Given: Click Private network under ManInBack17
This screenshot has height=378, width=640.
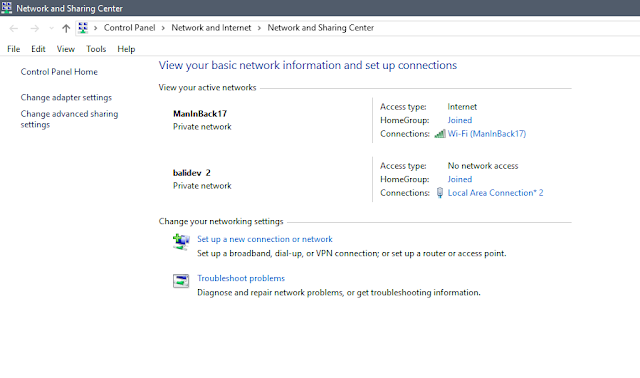Looking at the screenshot, I should tap(202, 127).
